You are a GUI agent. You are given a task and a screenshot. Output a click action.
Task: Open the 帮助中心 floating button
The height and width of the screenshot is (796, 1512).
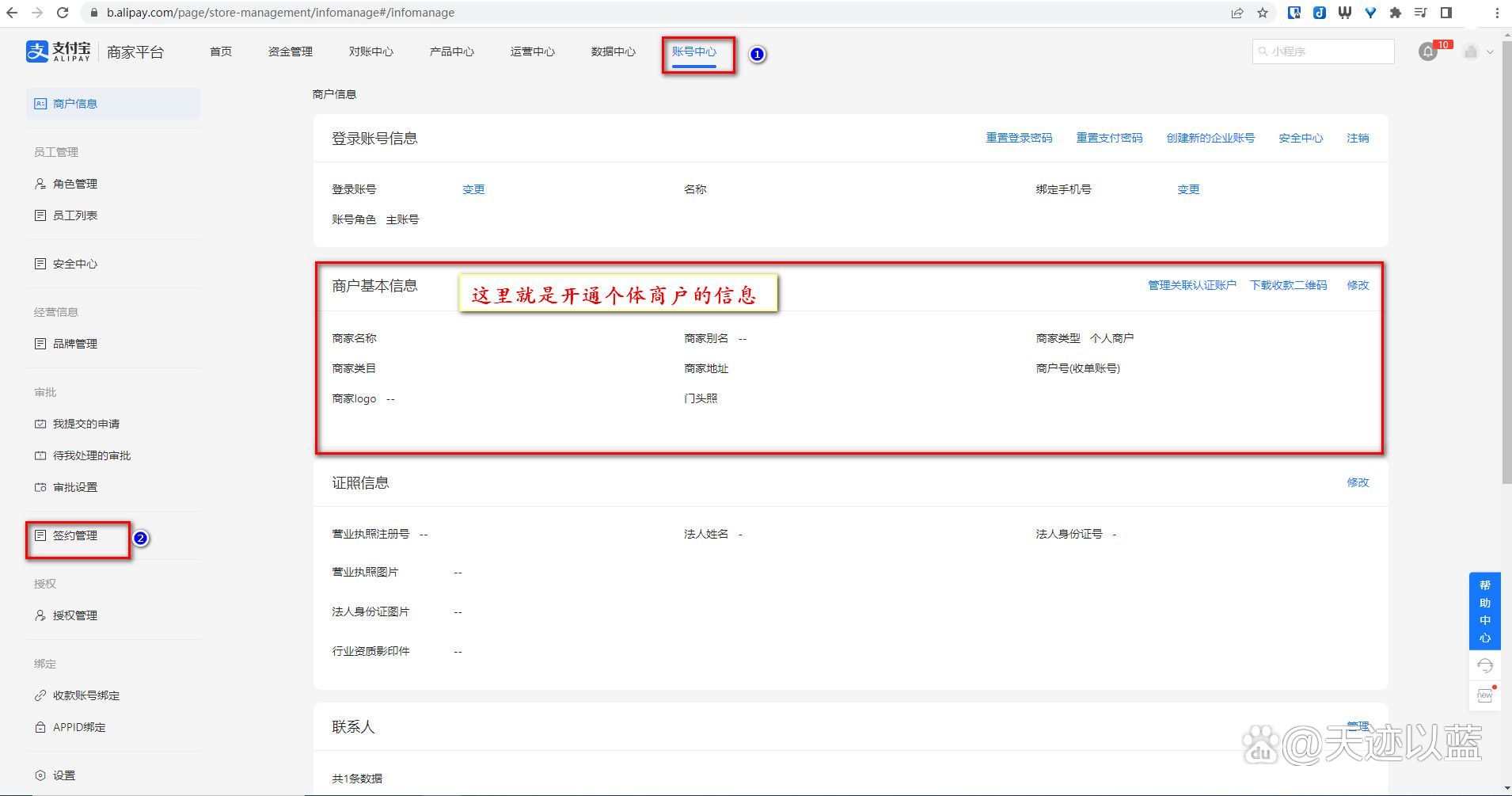click(1485, 611)
